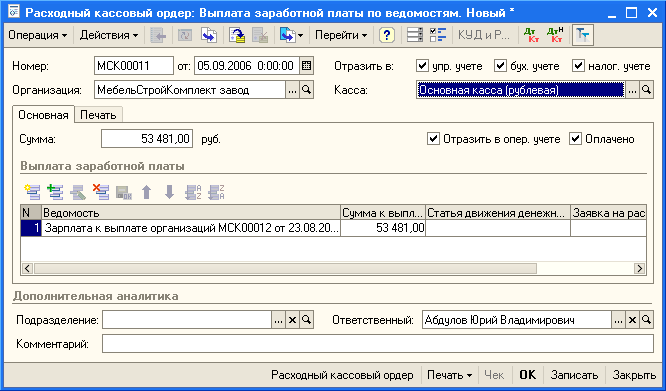Click the document structure list icon
Viewport: 666px width, 391px height.
point(415,36)
